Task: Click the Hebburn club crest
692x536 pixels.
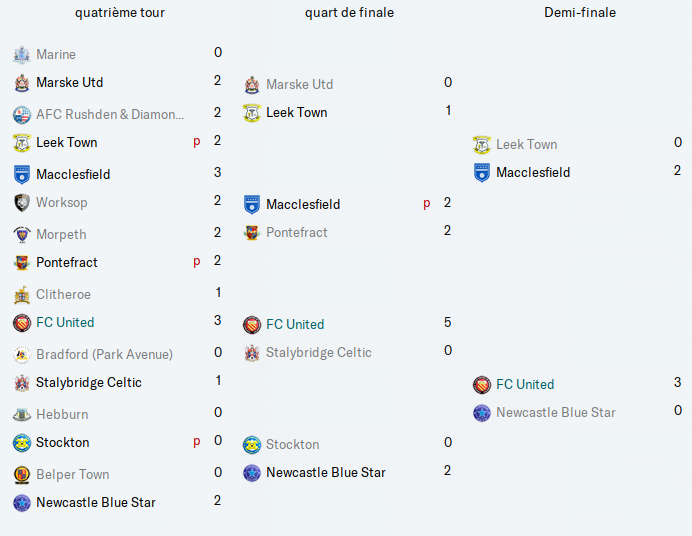Action: tap(22, 415)
